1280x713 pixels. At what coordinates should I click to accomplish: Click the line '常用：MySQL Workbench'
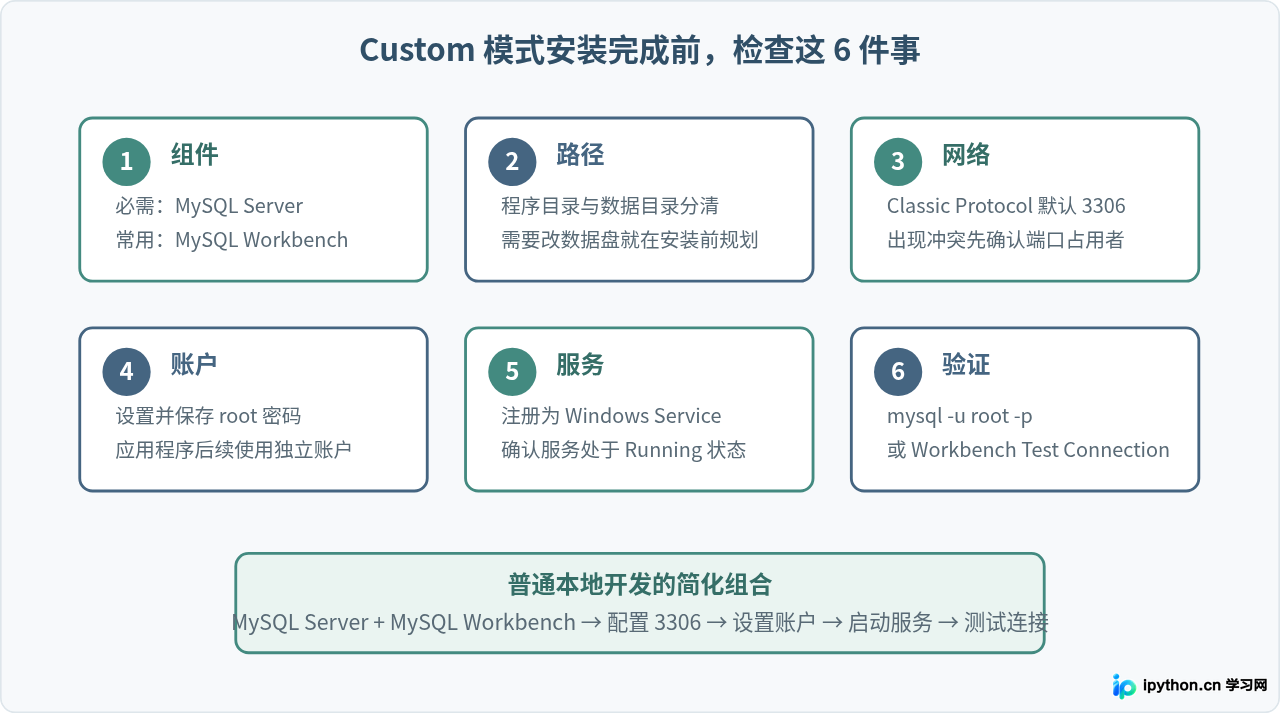click(x=232, y=240)
